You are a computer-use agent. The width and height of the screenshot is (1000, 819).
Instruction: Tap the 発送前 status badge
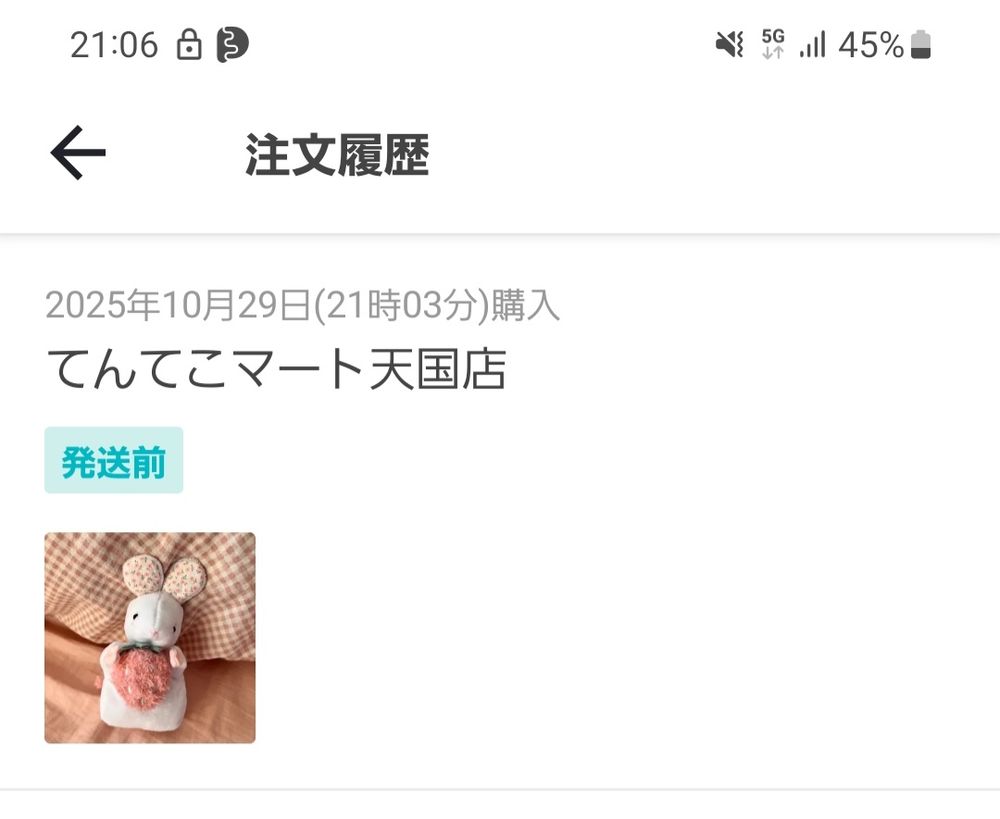tap(114, 461)
